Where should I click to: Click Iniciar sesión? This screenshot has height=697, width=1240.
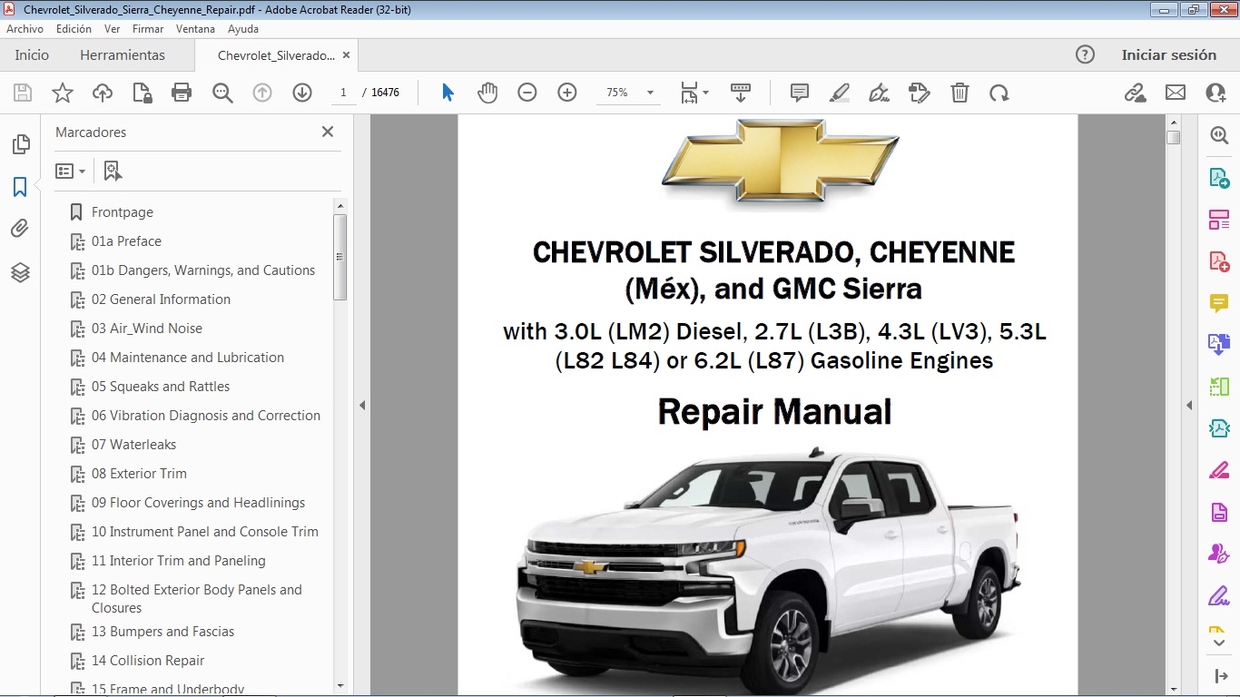click(x=1171, y=55)
